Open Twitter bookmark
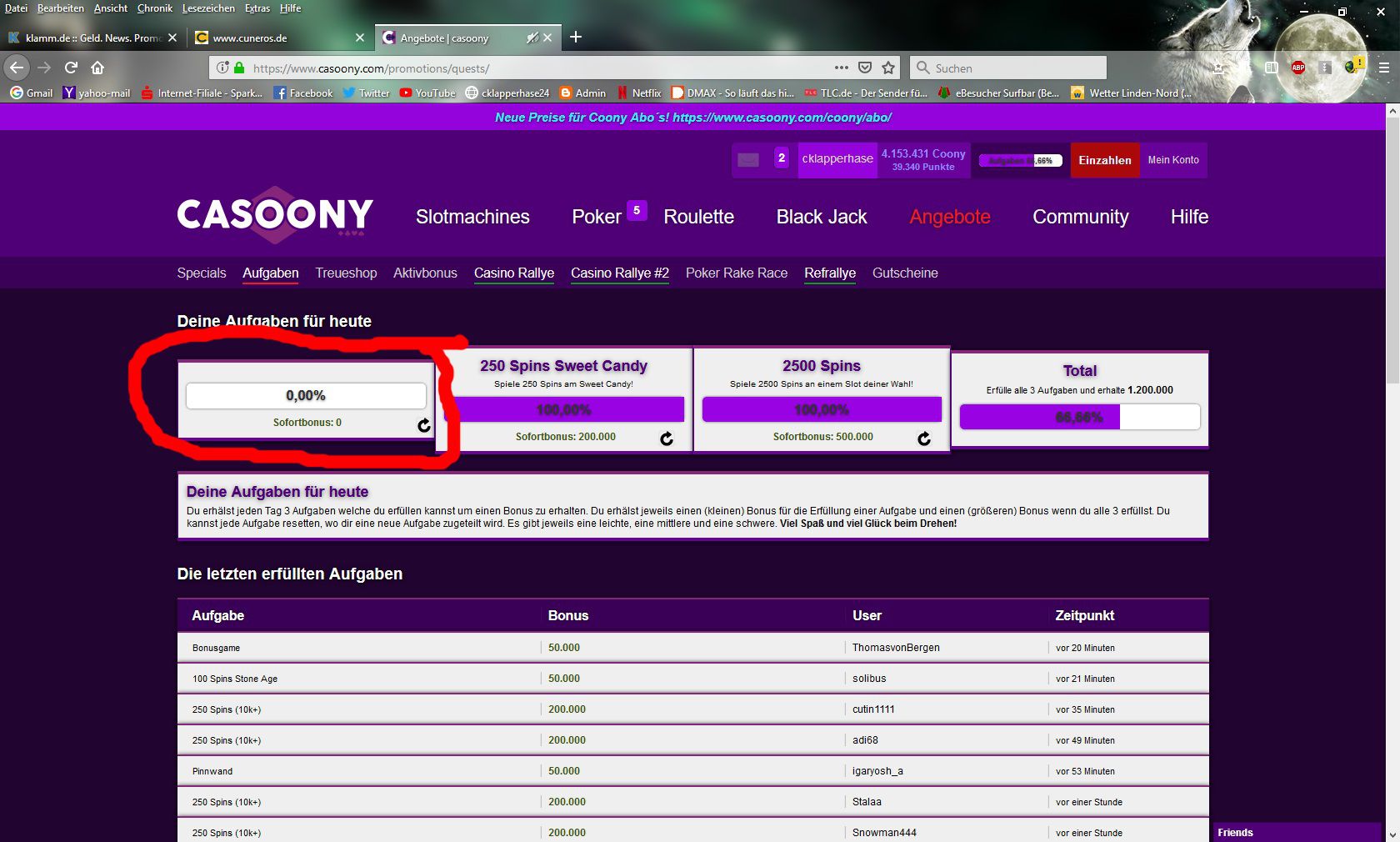 coord(367,93)
